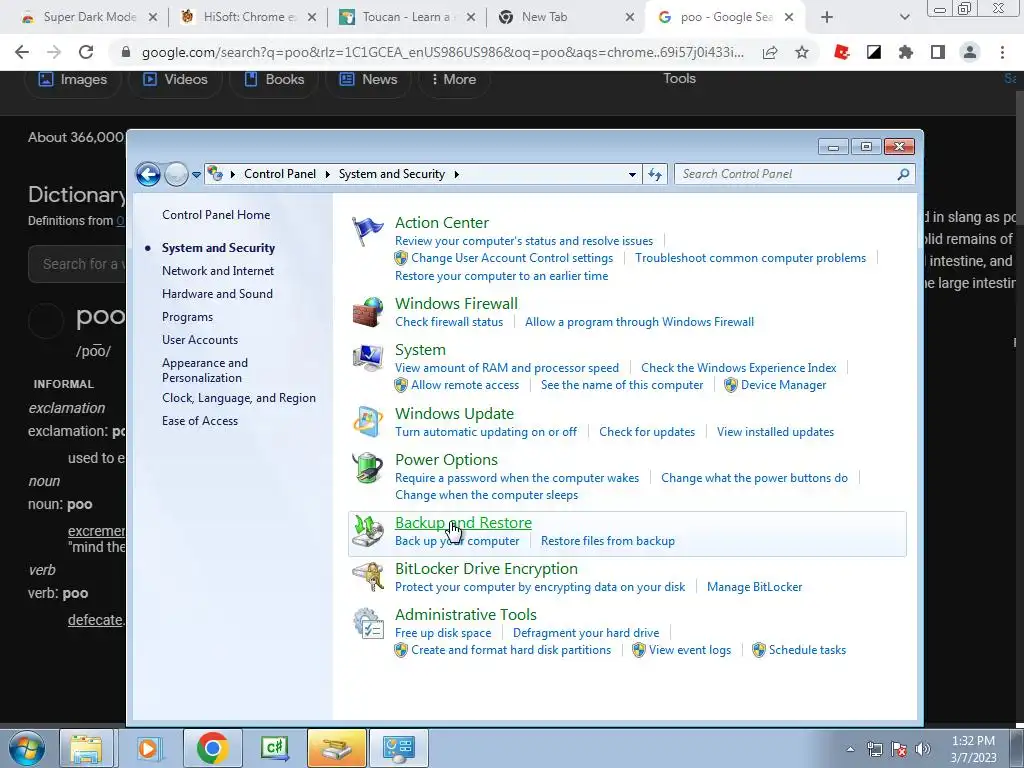1024x768 pixels.
Task: Click the Chrome taskbar icon
Action: [x=212, y=748]
